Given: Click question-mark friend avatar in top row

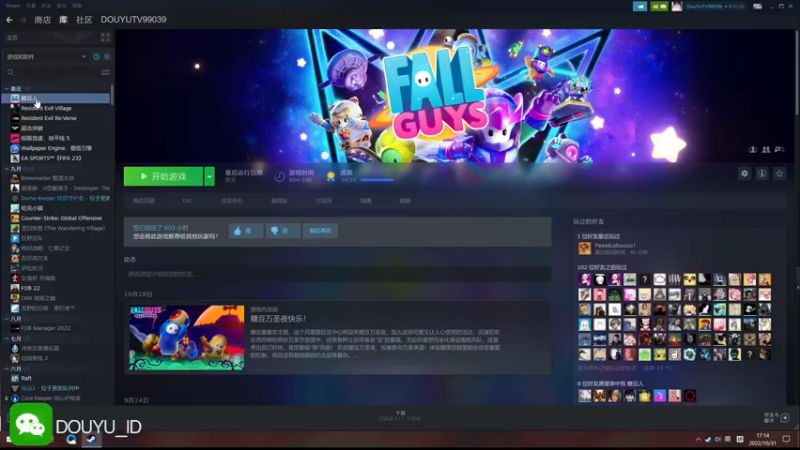Looking at the screenshot, I should [x=644, y=280].
